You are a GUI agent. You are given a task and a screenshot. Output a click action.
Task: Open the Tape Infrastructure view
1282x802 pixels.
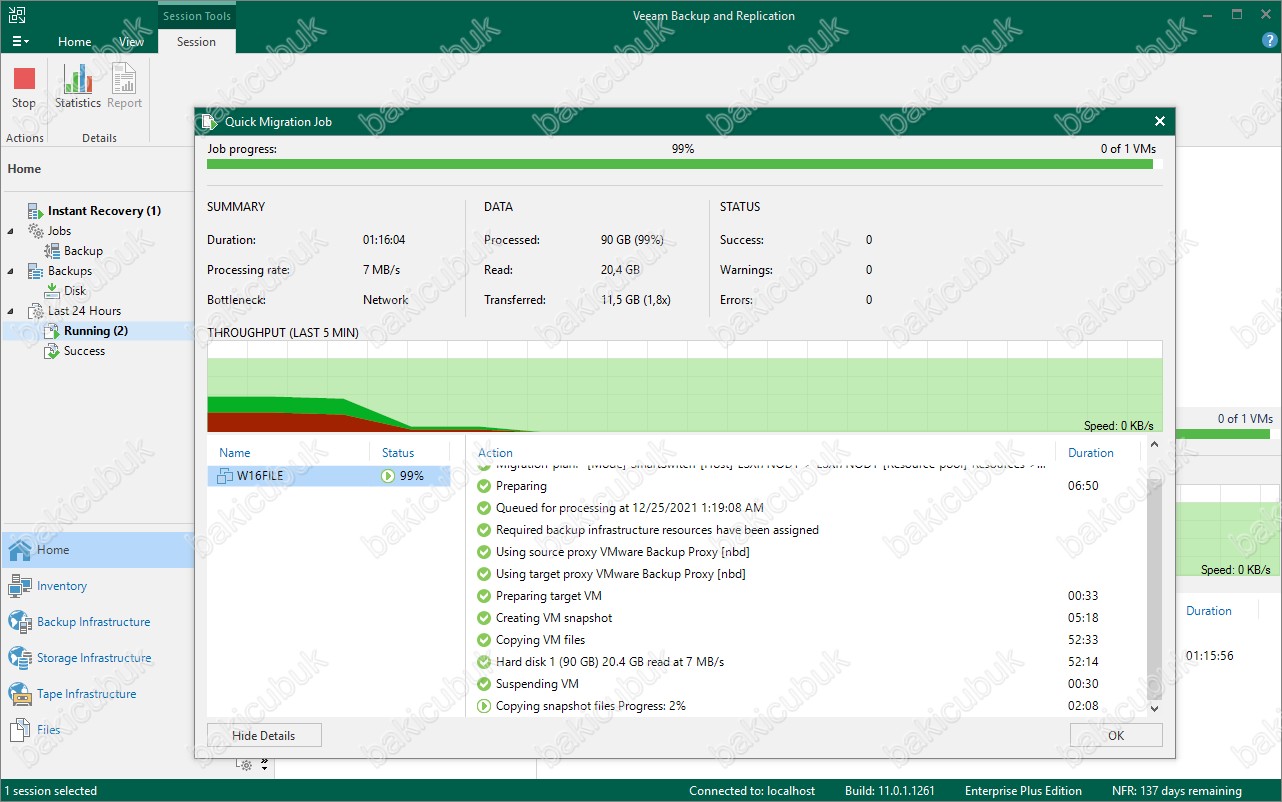coord(97,694)
